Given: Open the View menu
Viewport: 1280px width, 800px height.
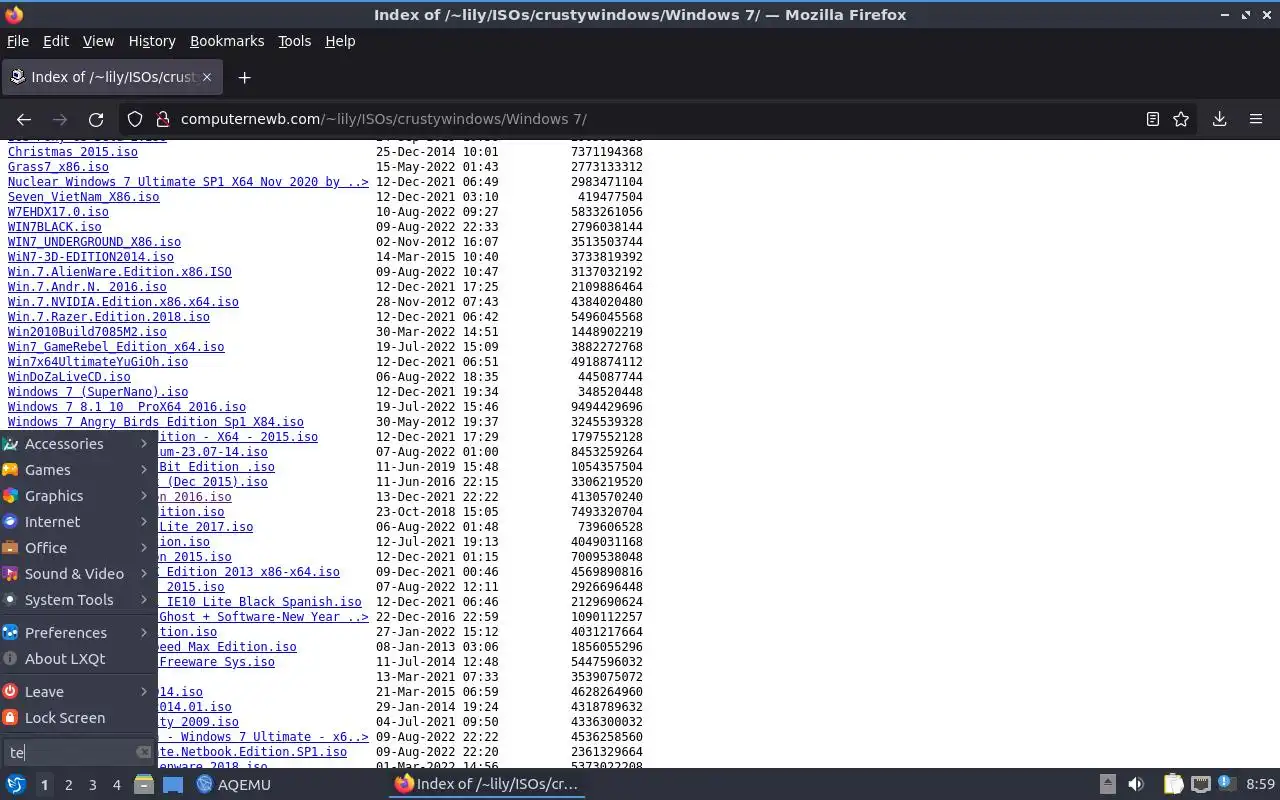Looking at the screenshot, I should coord(98,41).
